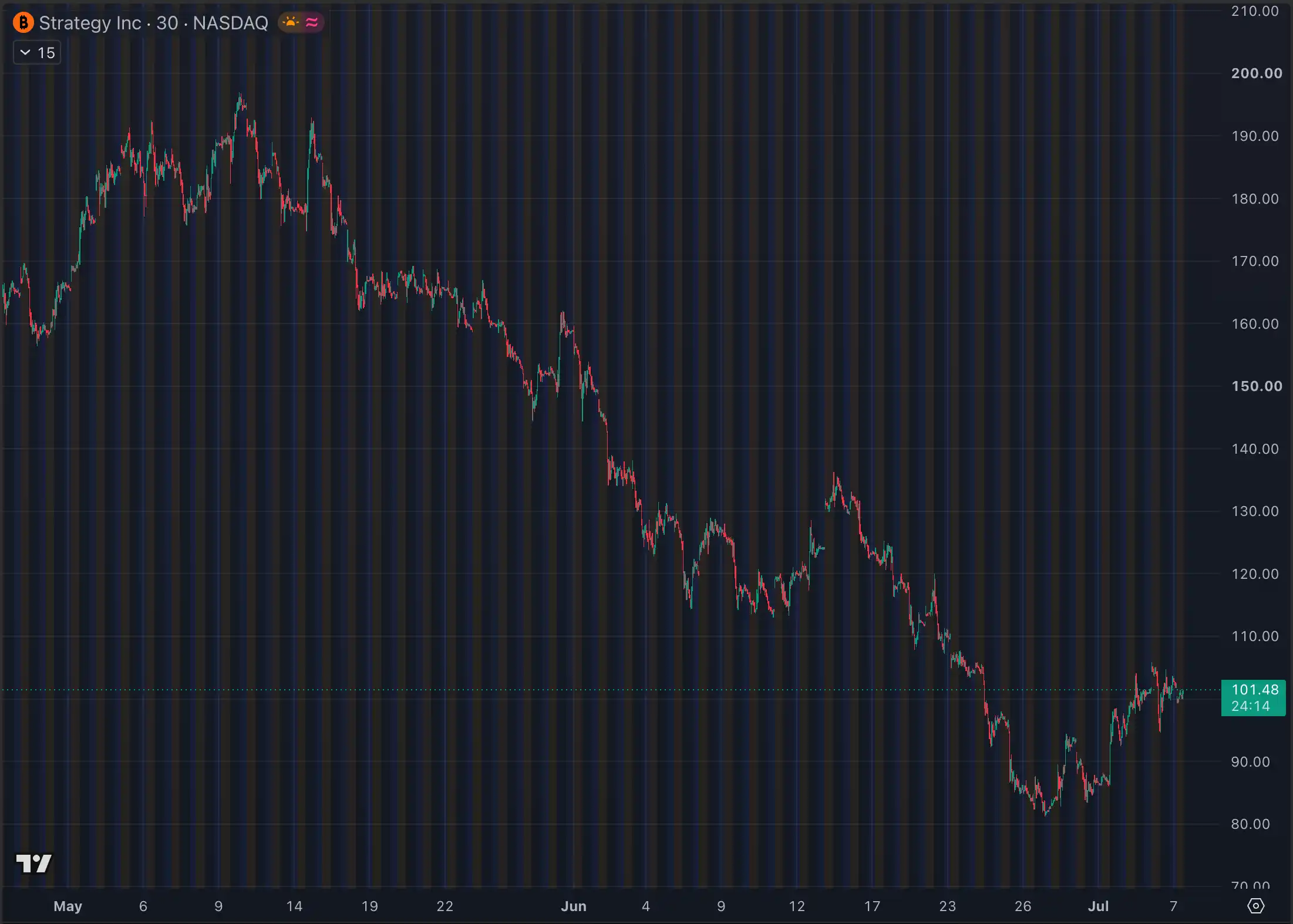The width and height of the screenshot is (1293, 924).
Task: Open chart settings hexagon icon
Action: (1255, 906)
